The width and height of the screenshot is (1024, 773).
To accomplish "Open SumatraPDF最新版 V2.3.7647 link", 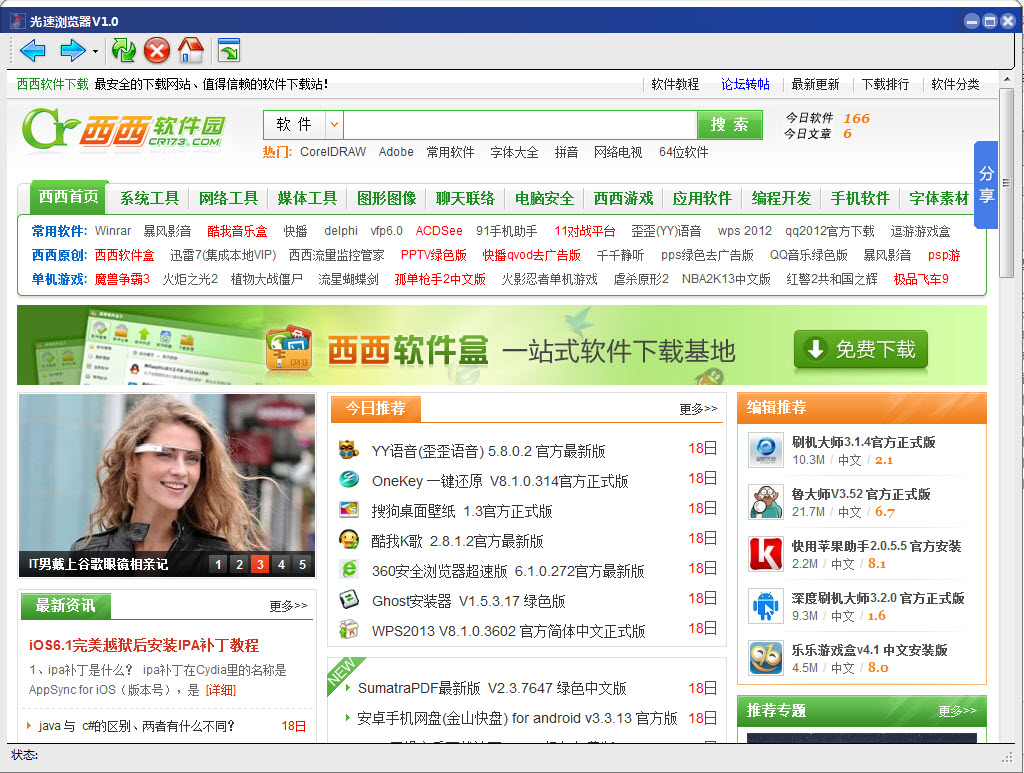I will pyautogui.click(x=492, y=688).
